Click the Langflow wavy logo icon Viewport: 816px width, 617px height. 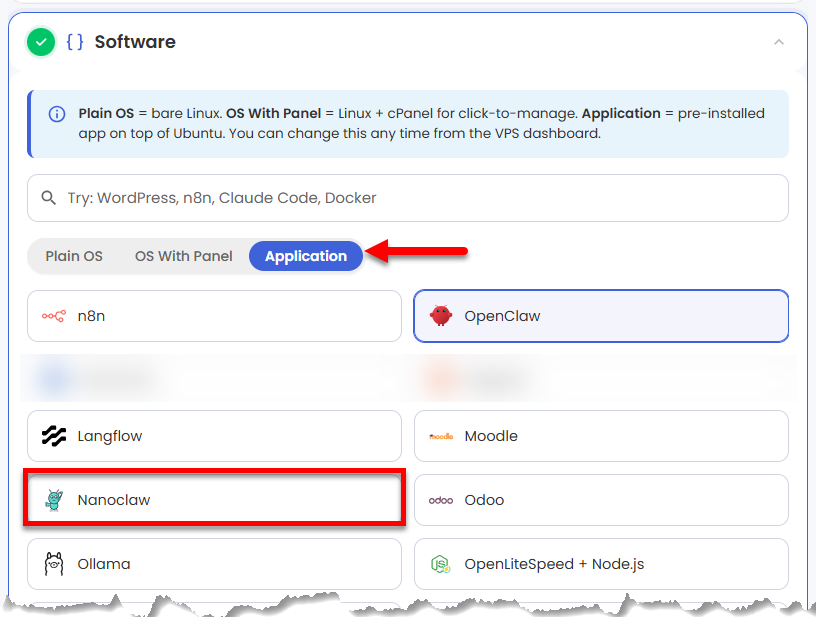click(x=54, y=436)
